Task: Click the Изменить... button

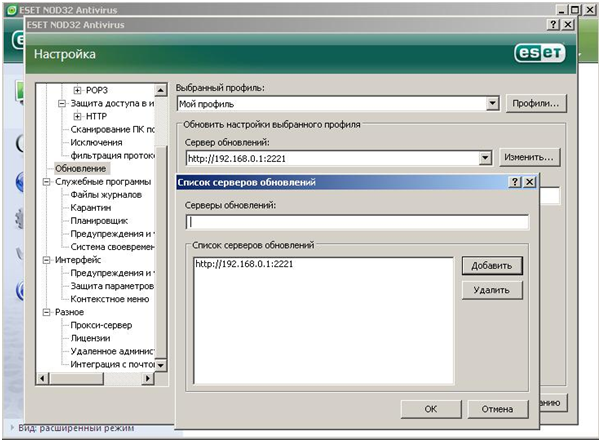Action: click(x=529, y=158)
